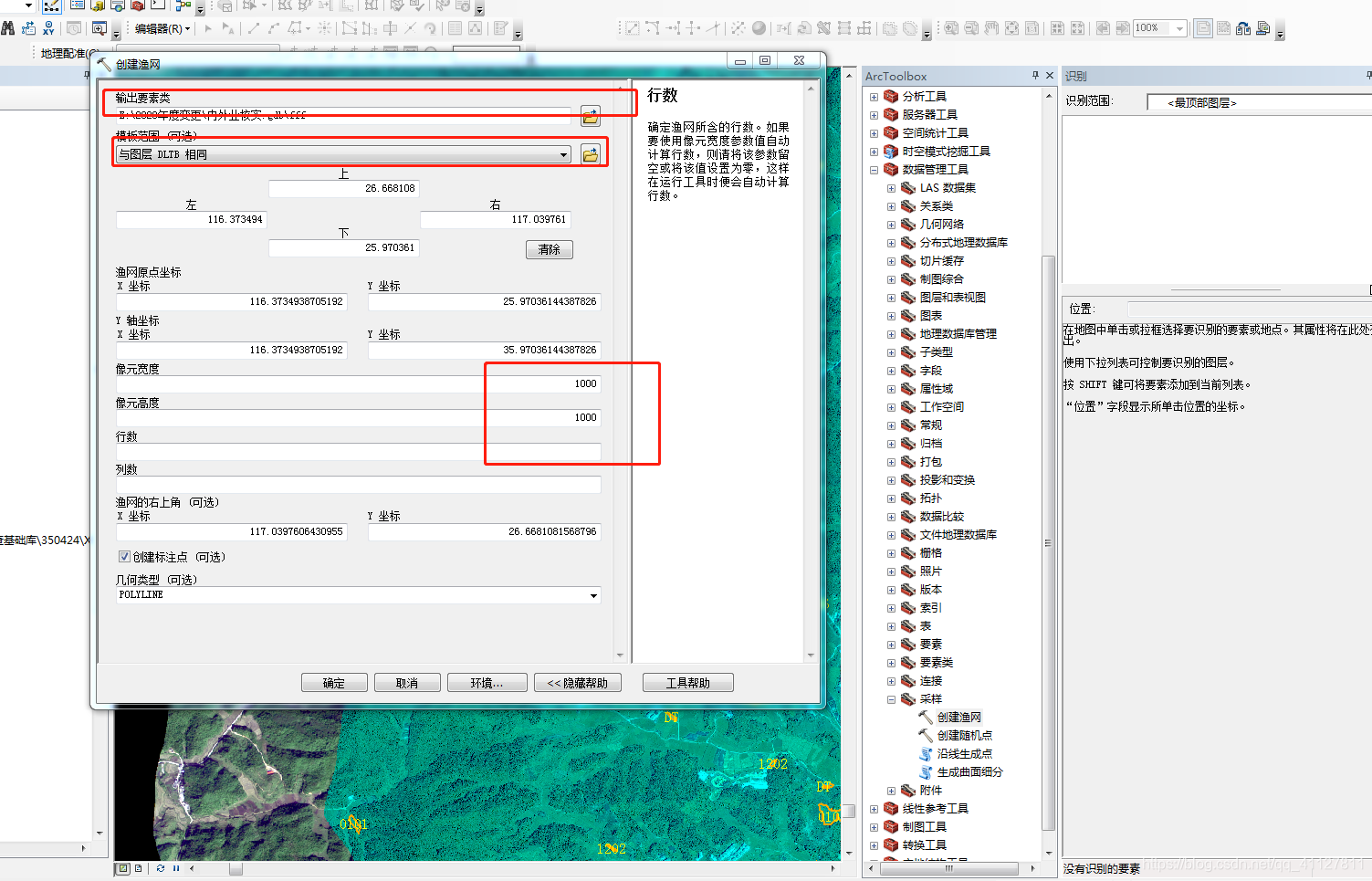Screen dimensions: 1372x881
Task: Open the template extent dropdown 与图层 DLTB 相同
Action: pyautogui.click(x=563, y=154)
